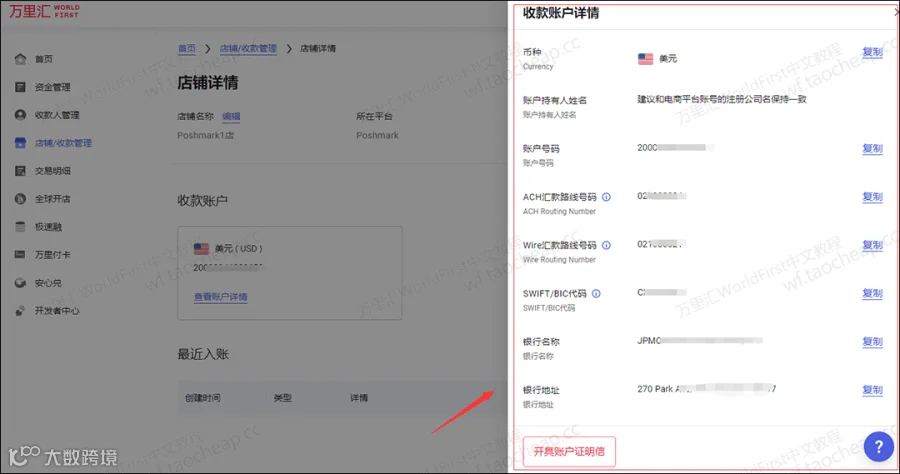The height and width of the screenshot is (474, 900).
Task: Open 交易明细 menu item
Action: click(x=52, y=170)
